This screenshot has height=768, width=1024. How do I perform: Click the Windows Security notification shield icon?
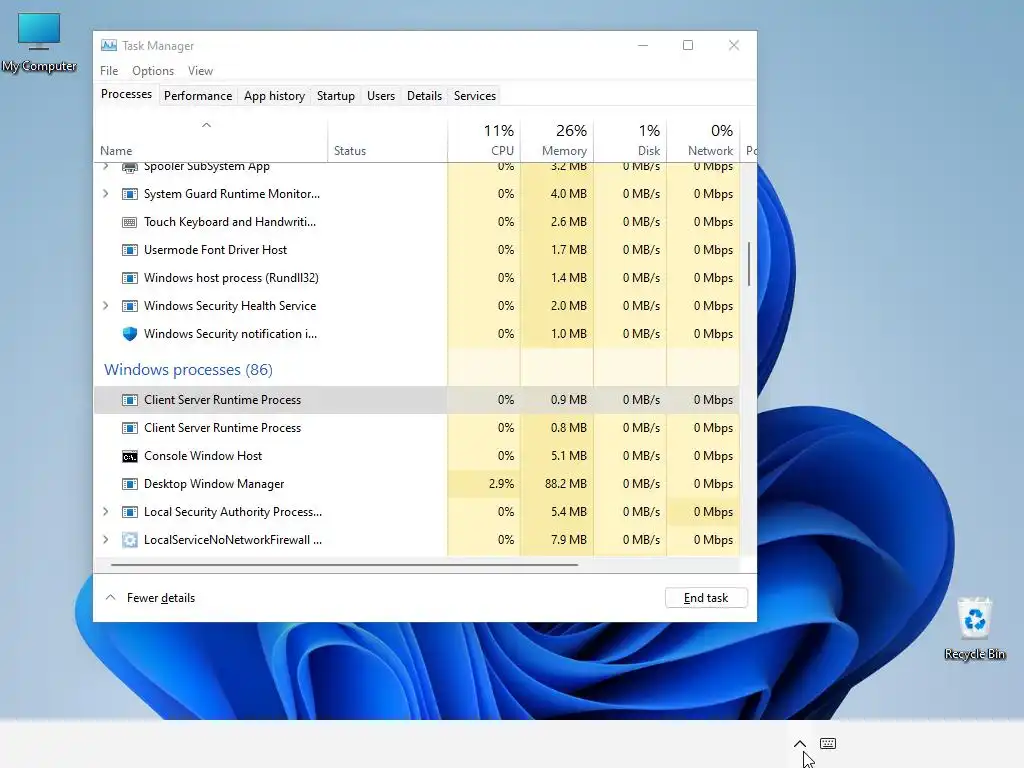click(130, 334)
